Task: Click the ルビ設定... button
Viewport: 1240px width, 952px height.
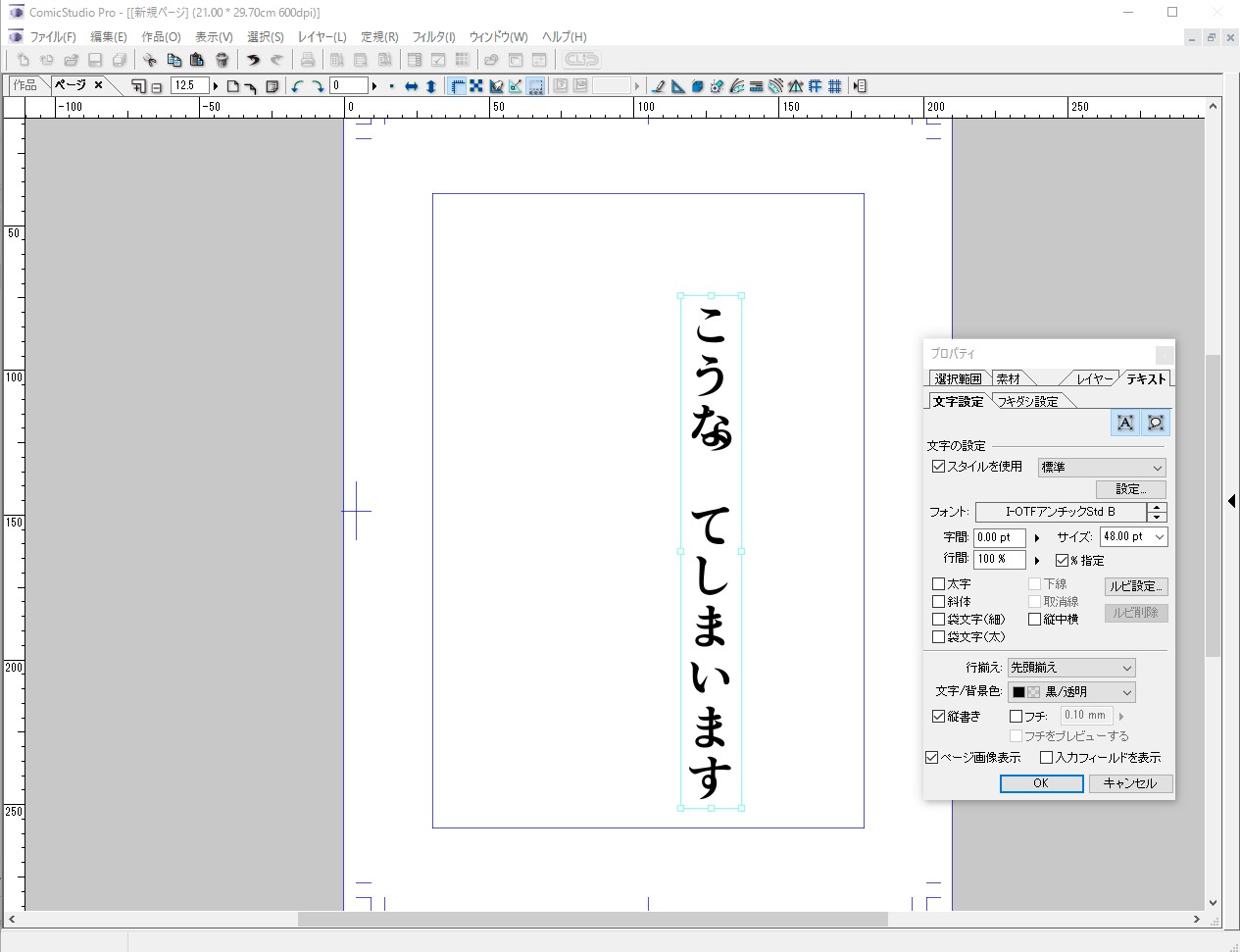Action: pyautogui.click(x=1136, y=586)
